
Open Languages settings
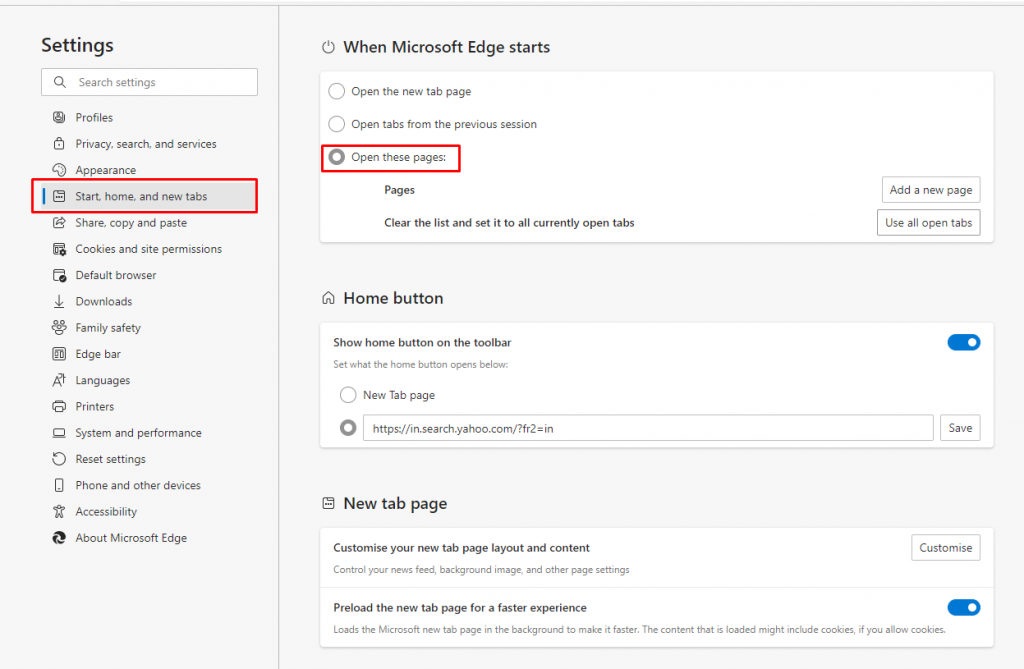pos(103,380)
